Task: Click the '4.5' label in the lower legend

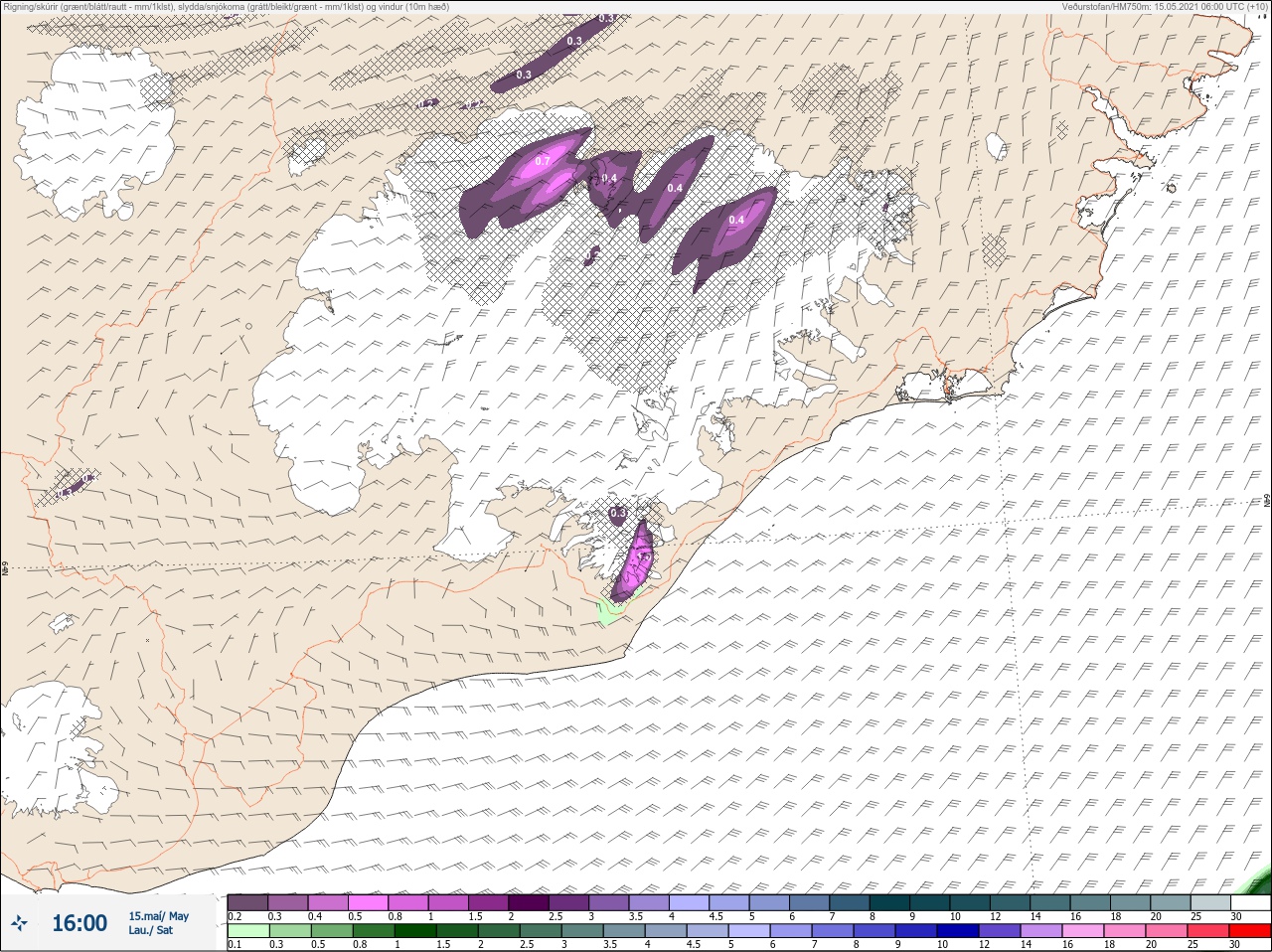Action: coord(694,945)
